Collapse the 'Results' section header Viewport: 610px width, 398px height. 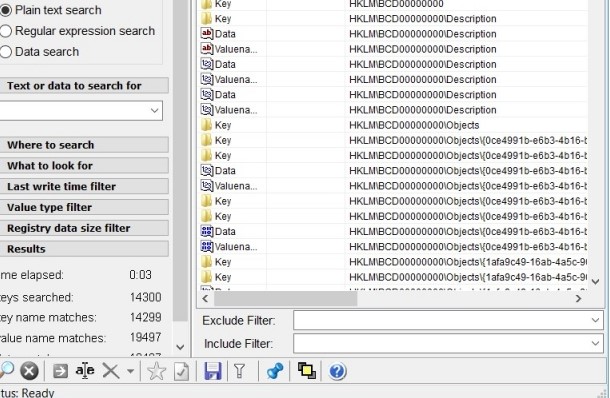84,249
